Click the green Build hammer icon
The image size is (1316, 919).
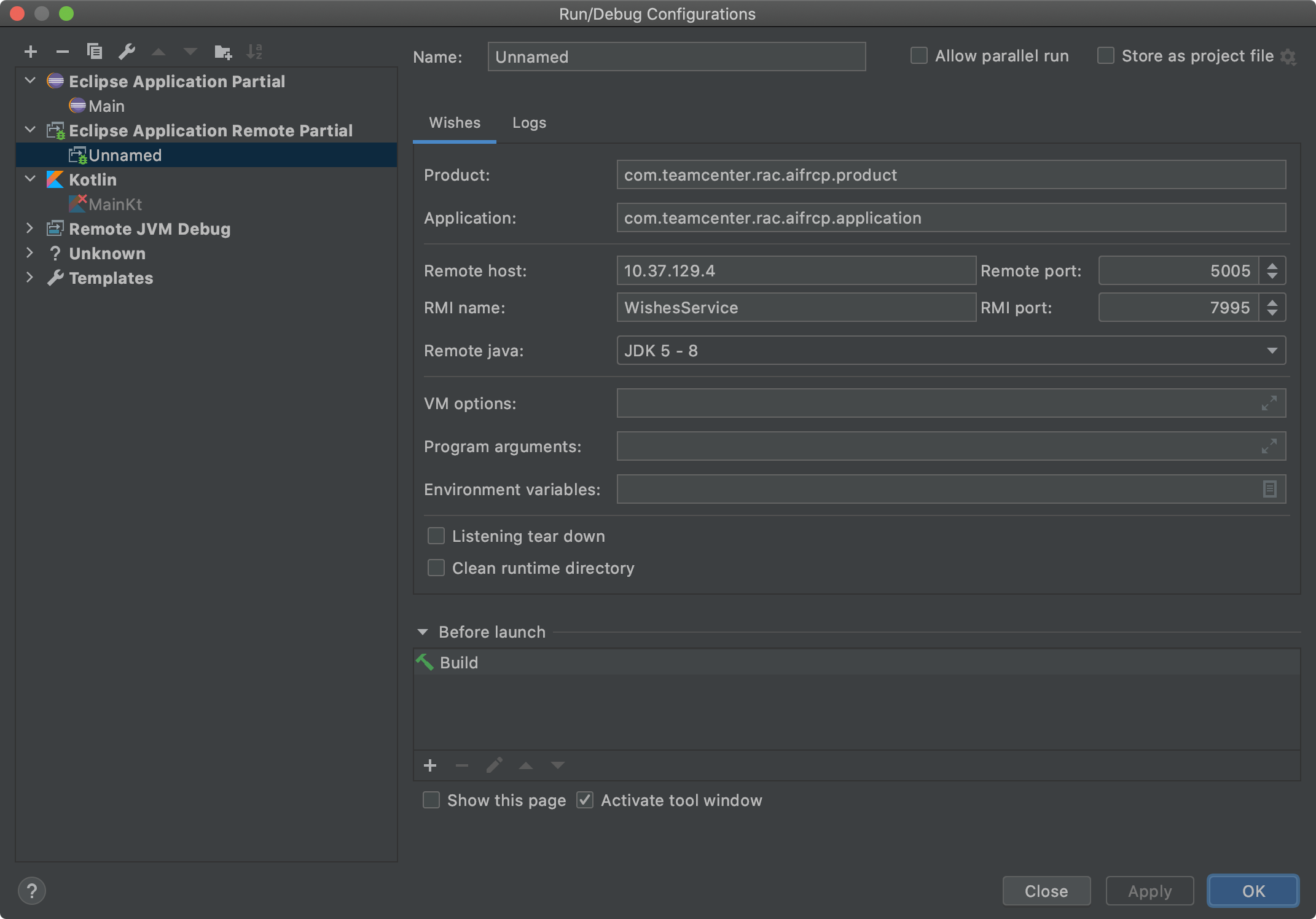coord(425,662)
